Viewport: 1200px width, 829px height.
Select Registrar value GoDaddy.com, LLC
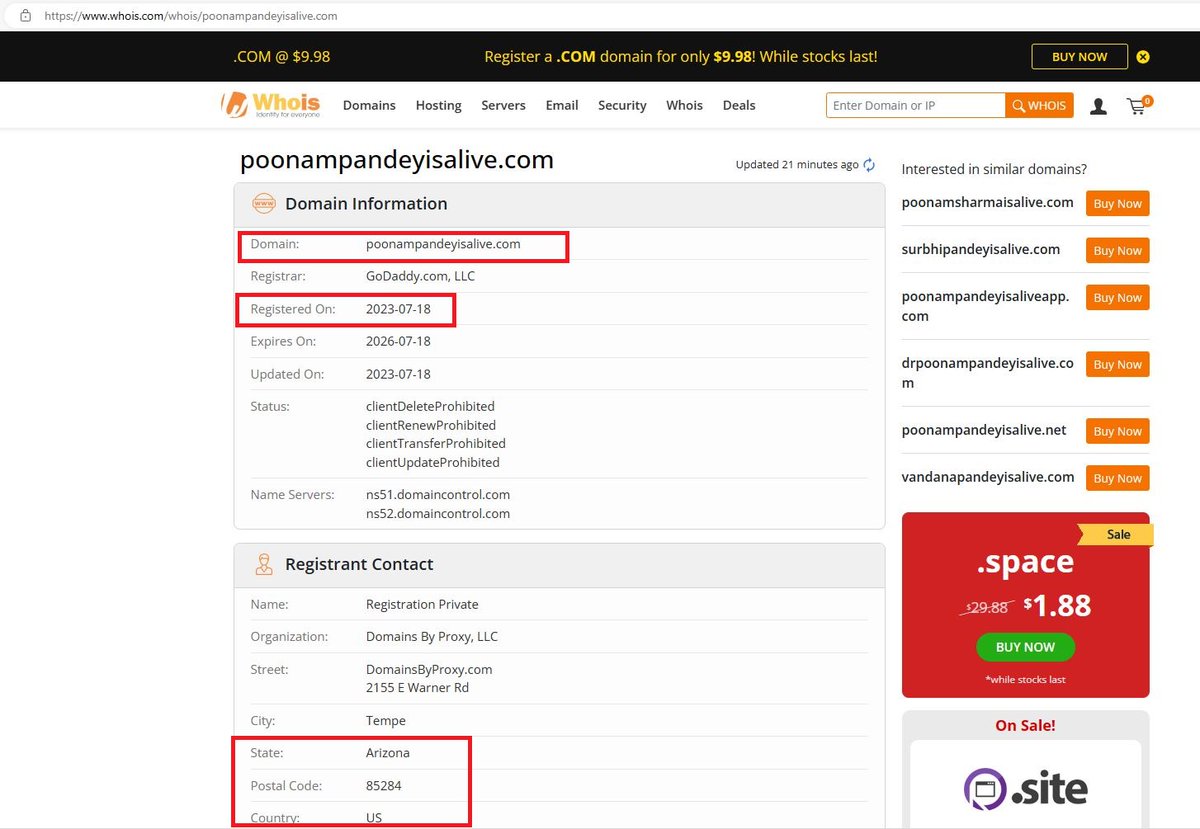coord(421,276)
